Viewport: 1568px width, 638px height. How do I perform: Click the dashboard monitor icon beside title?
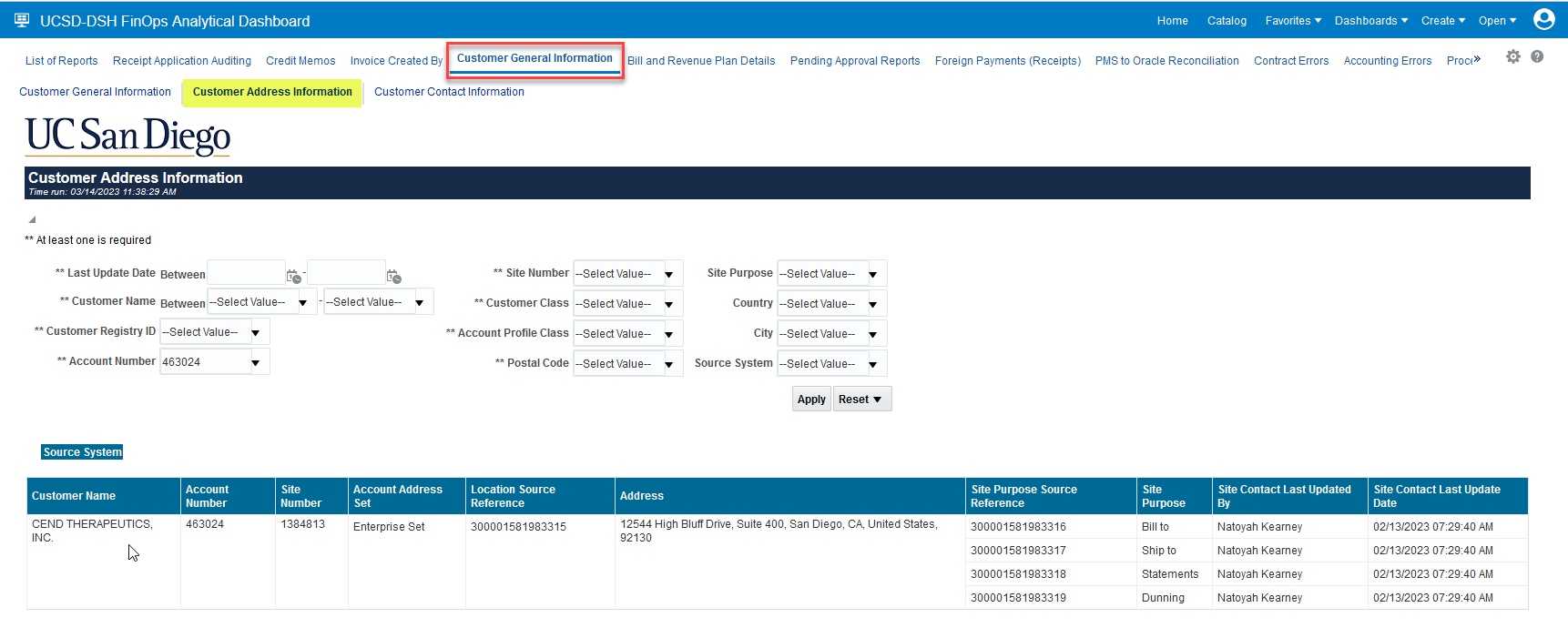tap(22, 20)
